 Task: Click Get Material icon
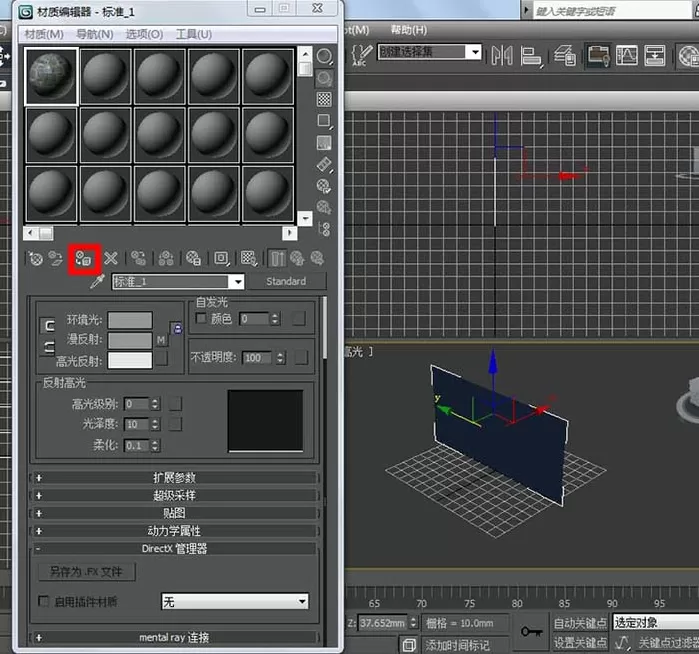(36, 259)
